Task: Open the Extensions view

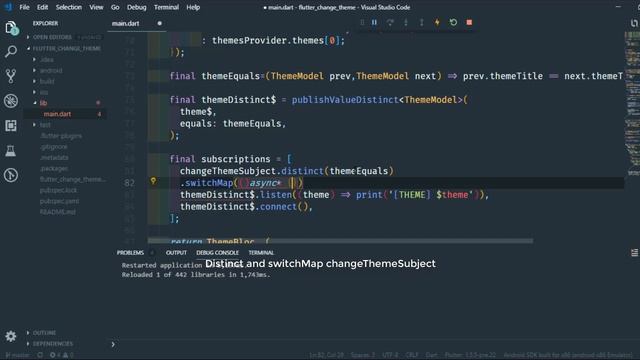Action: click(11, 126)
